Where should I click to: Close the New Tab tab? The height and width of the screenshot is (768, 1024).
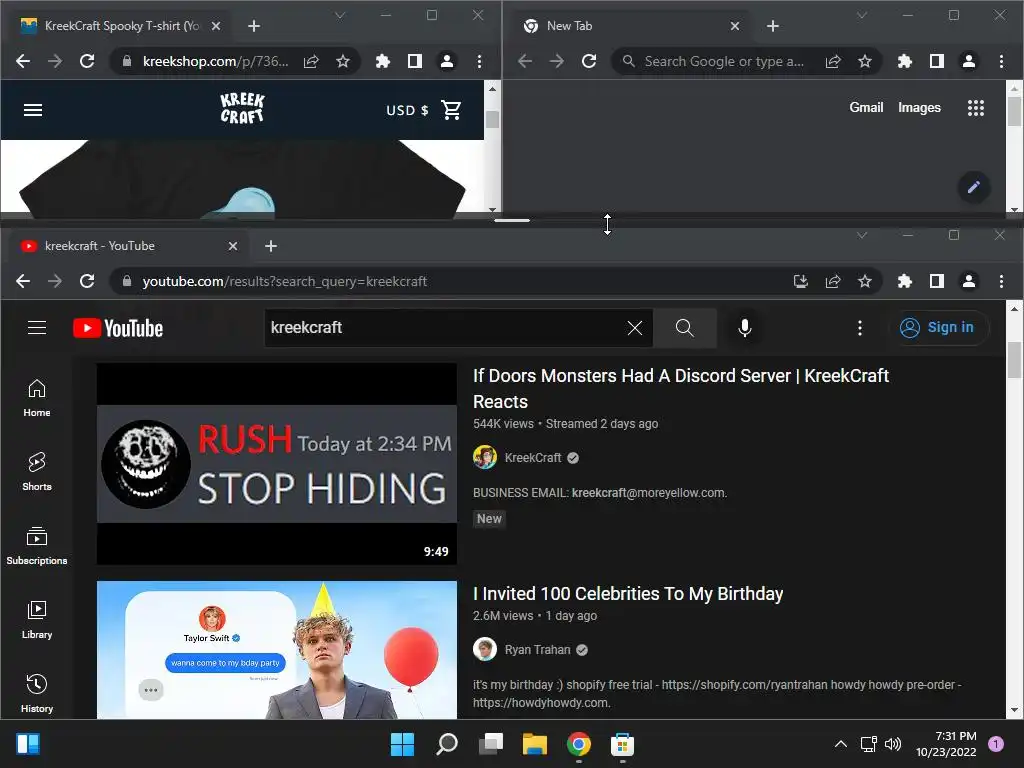pyautogui.click(x=735, y=26)
